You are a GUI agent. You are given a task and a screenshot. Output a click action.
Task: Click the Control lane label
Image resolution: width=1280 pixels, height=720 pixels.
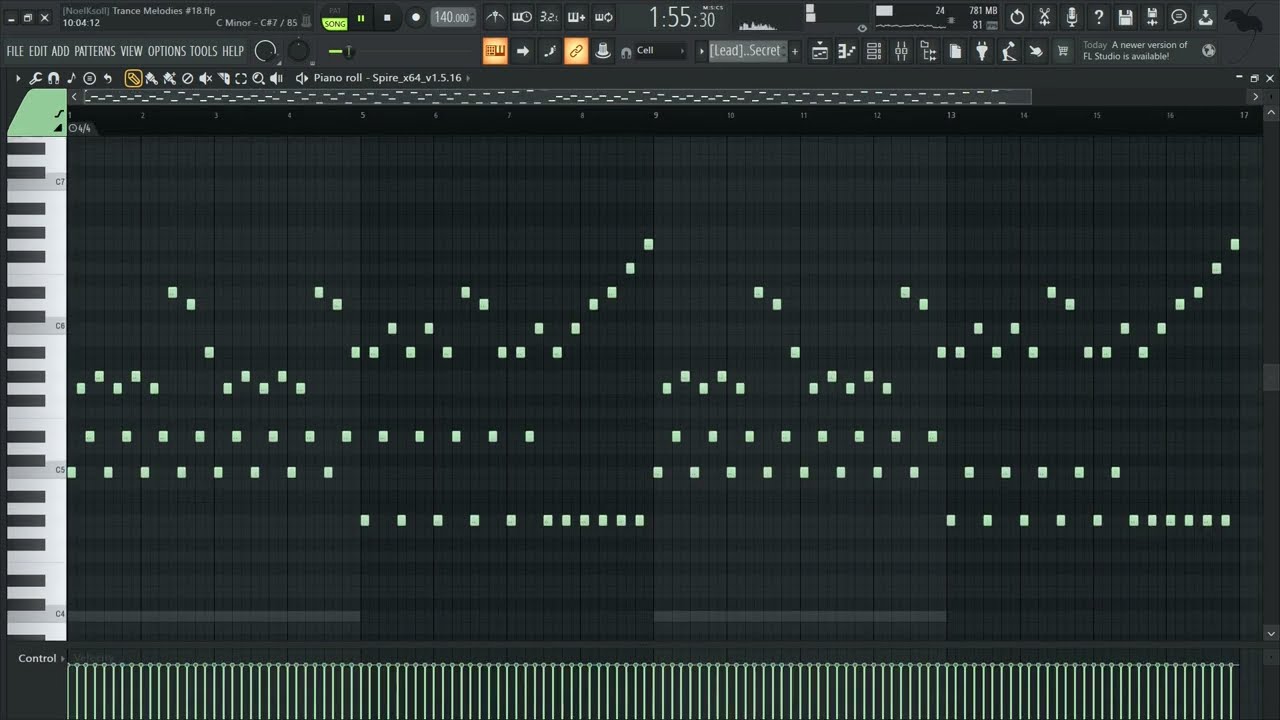[37, 658]
